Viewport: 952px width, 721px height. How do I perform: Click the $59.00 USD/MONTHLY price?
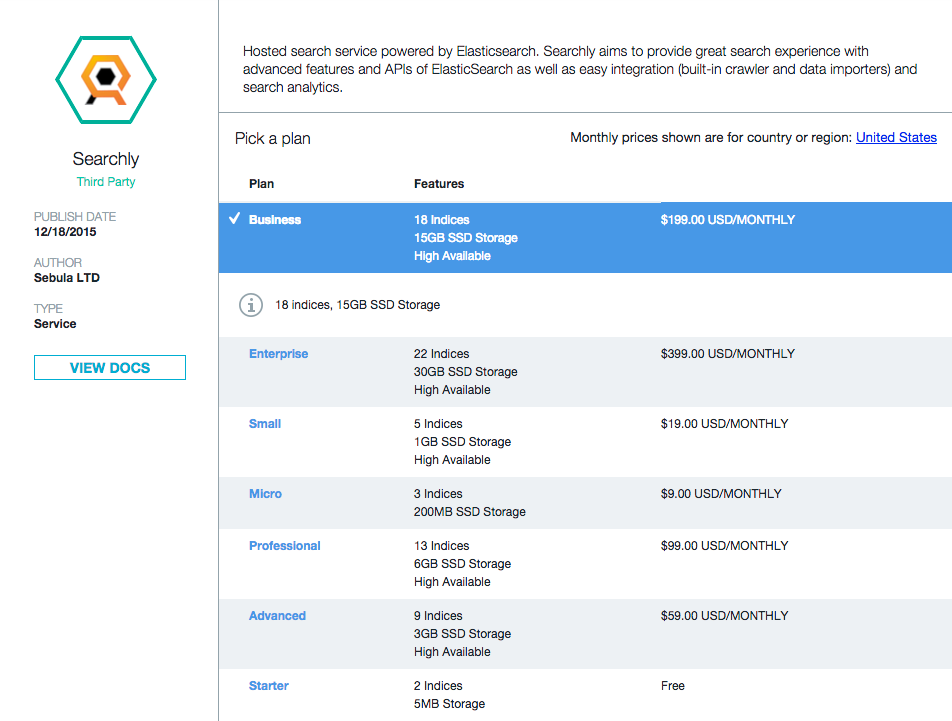click(x=724, y=616)
